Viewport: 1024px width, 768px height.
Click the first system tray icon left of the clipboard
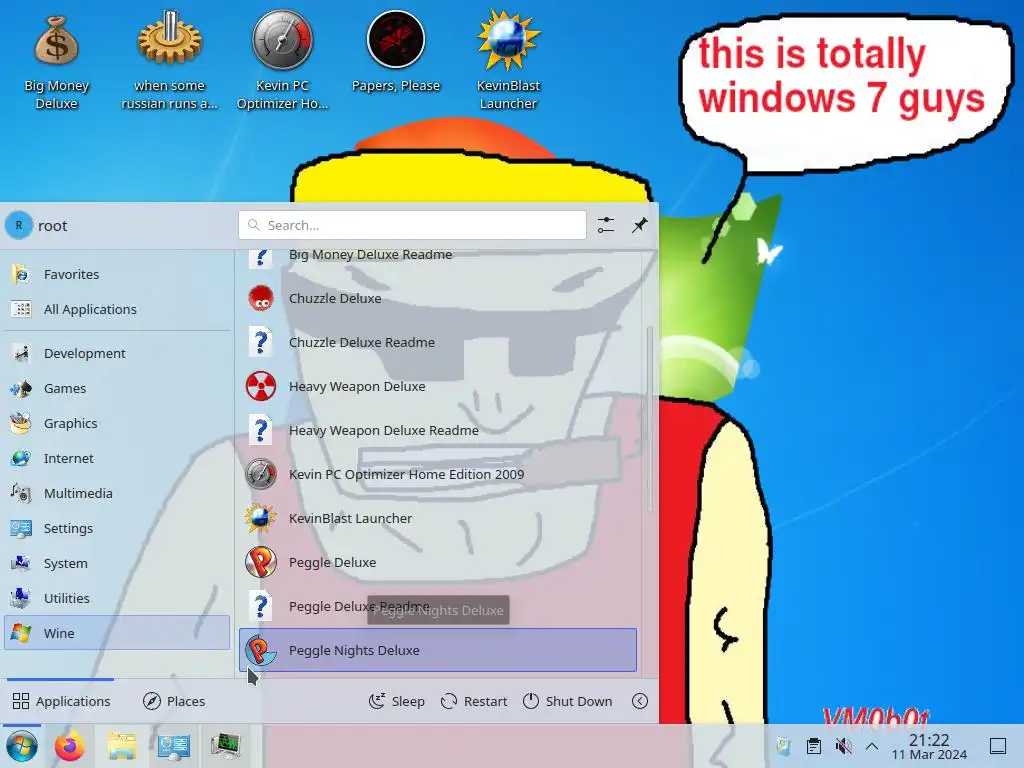[783, 746]
